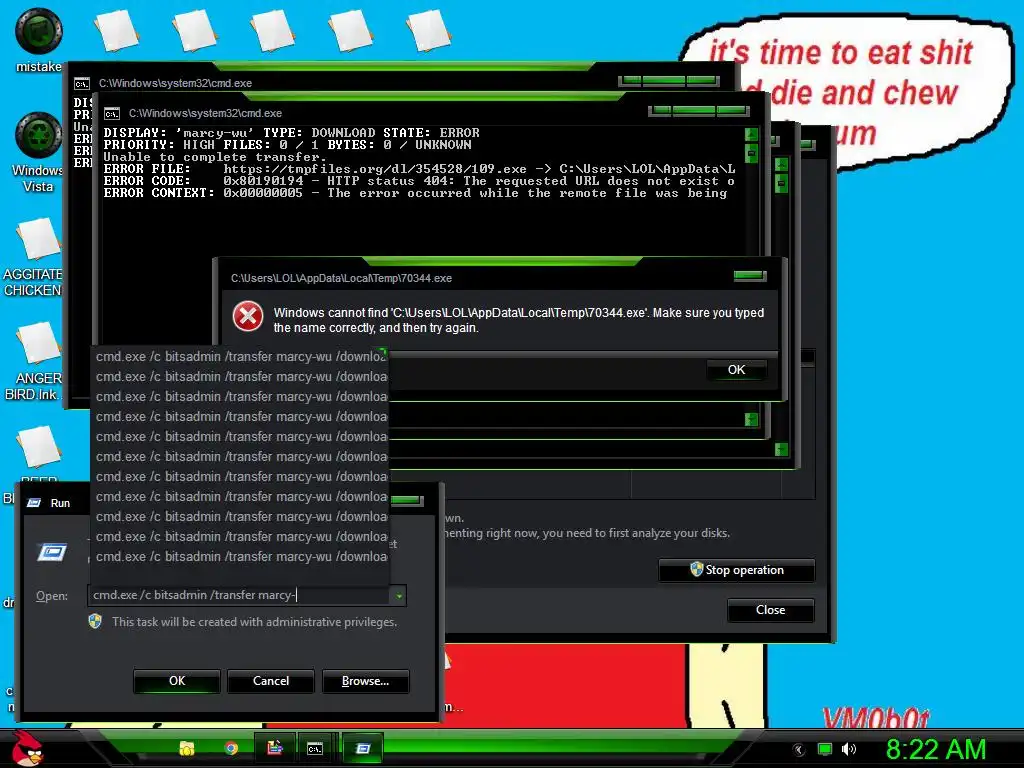Select the ANGER BIRD.lnk desktop shortcut
Screen dimensions: 1024x768
tap(33, 360)
